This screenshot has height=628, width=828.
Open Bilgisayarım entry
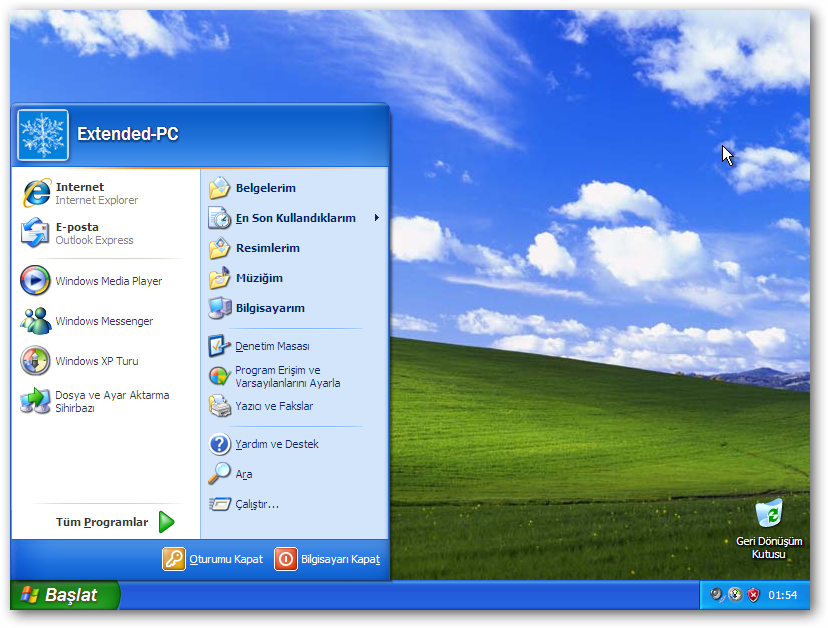coord(269,308)
